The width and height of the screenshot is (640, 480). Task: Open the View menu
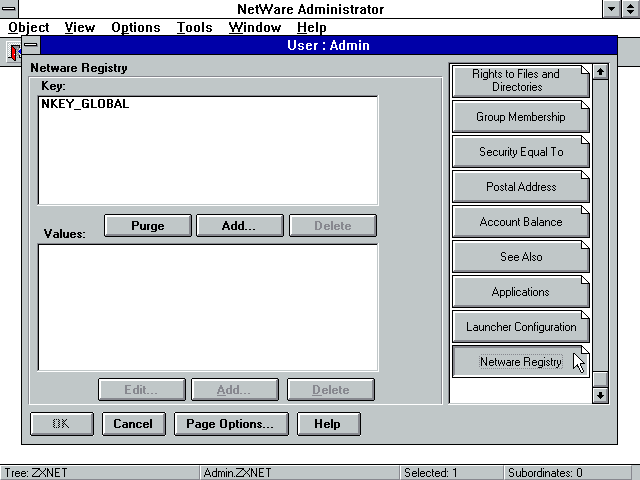(x=80, y=27)
